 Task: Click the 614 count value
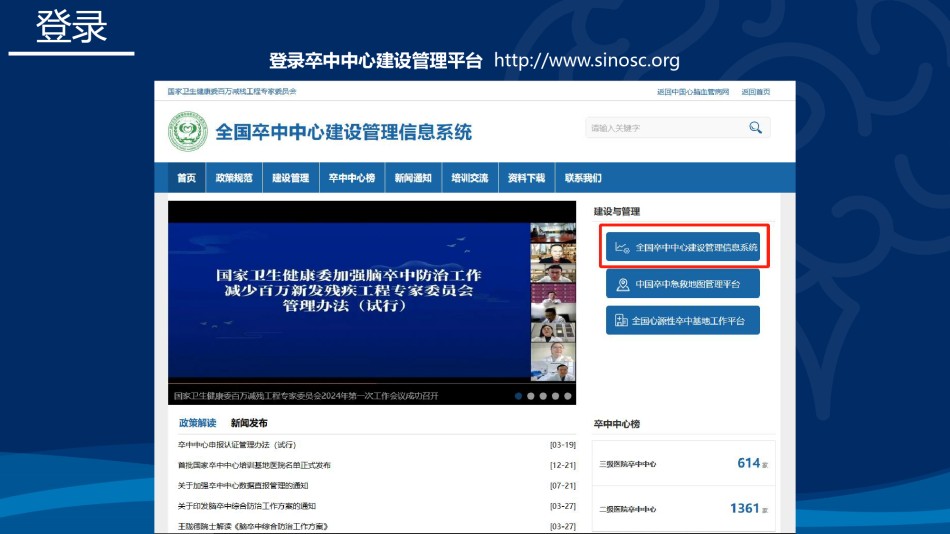748,463
